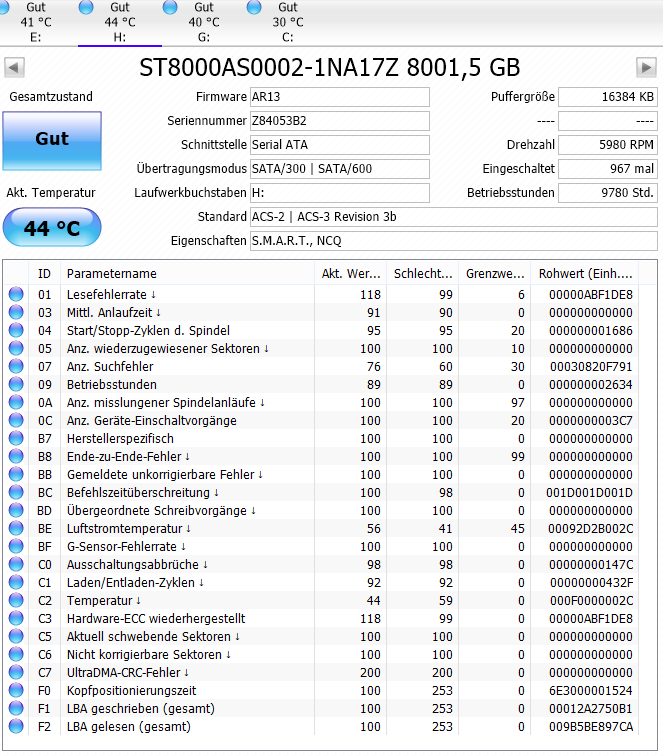The image size is (671, 756).
Task: Click the status orb for Laden/Entladen-Zyklen row
Action: [x=16, y=582]
